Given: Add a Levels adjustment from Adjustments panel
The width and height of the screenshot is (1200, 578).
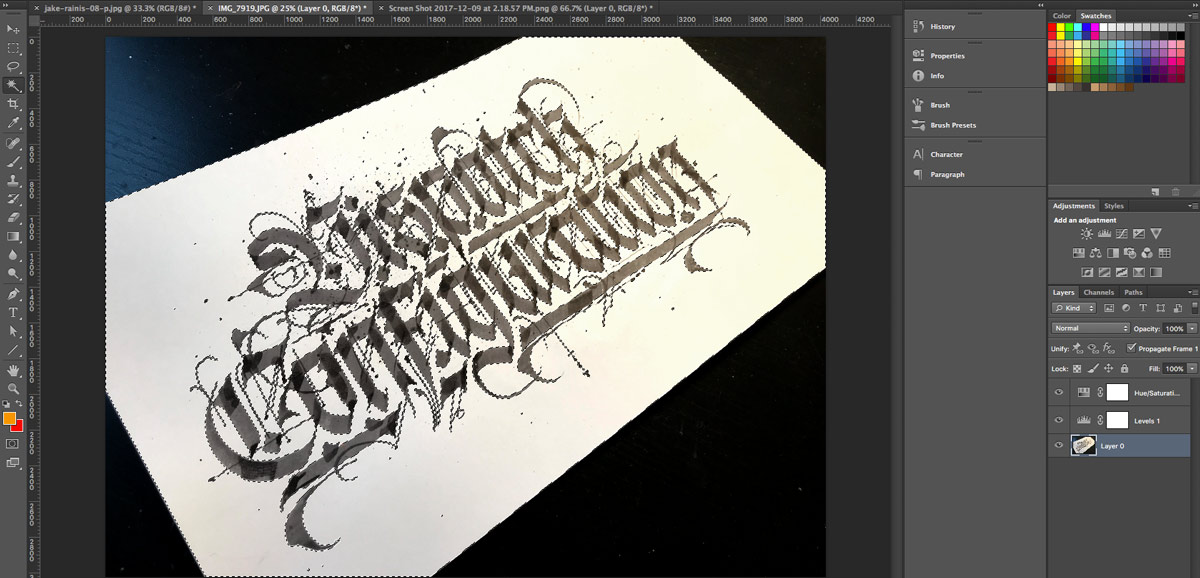Looking at the screenshot, I should coord(1105,233).
